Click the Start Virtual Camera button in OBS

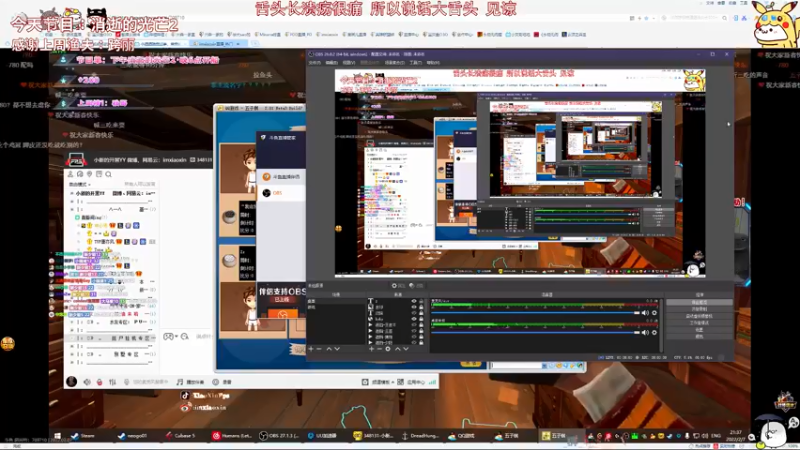click(x=699, y=316)
